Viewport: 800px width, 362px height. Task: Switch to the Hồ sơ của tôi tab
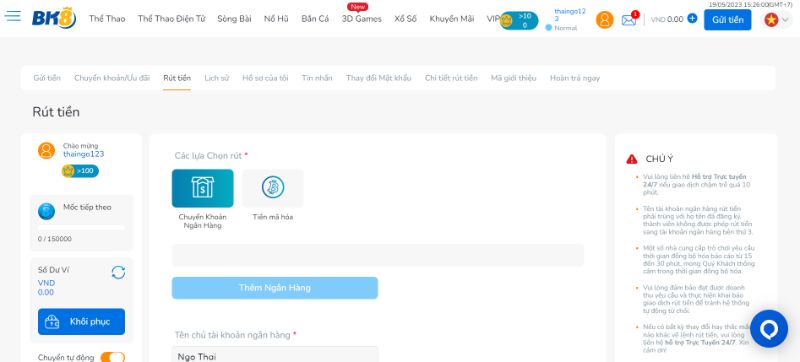click(x=265, y=78)
